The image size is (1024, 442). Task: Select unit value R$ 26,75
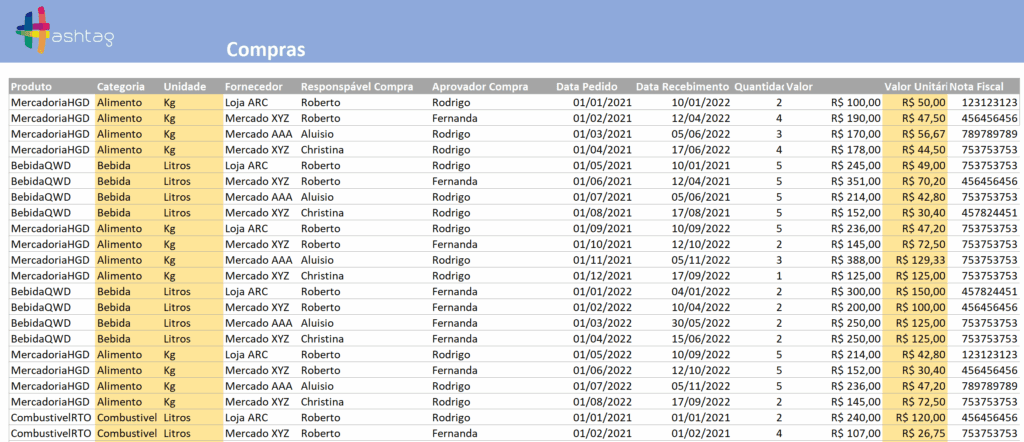point(923,433)
